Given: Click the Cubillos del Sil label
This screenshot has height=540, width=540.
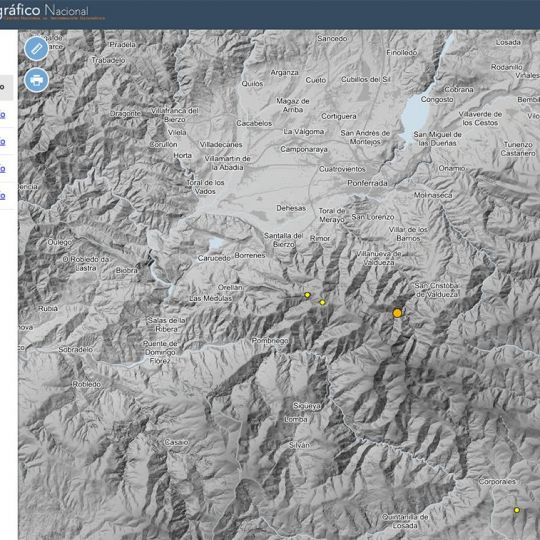Looking at the screenshot, I should click(366, 80).
